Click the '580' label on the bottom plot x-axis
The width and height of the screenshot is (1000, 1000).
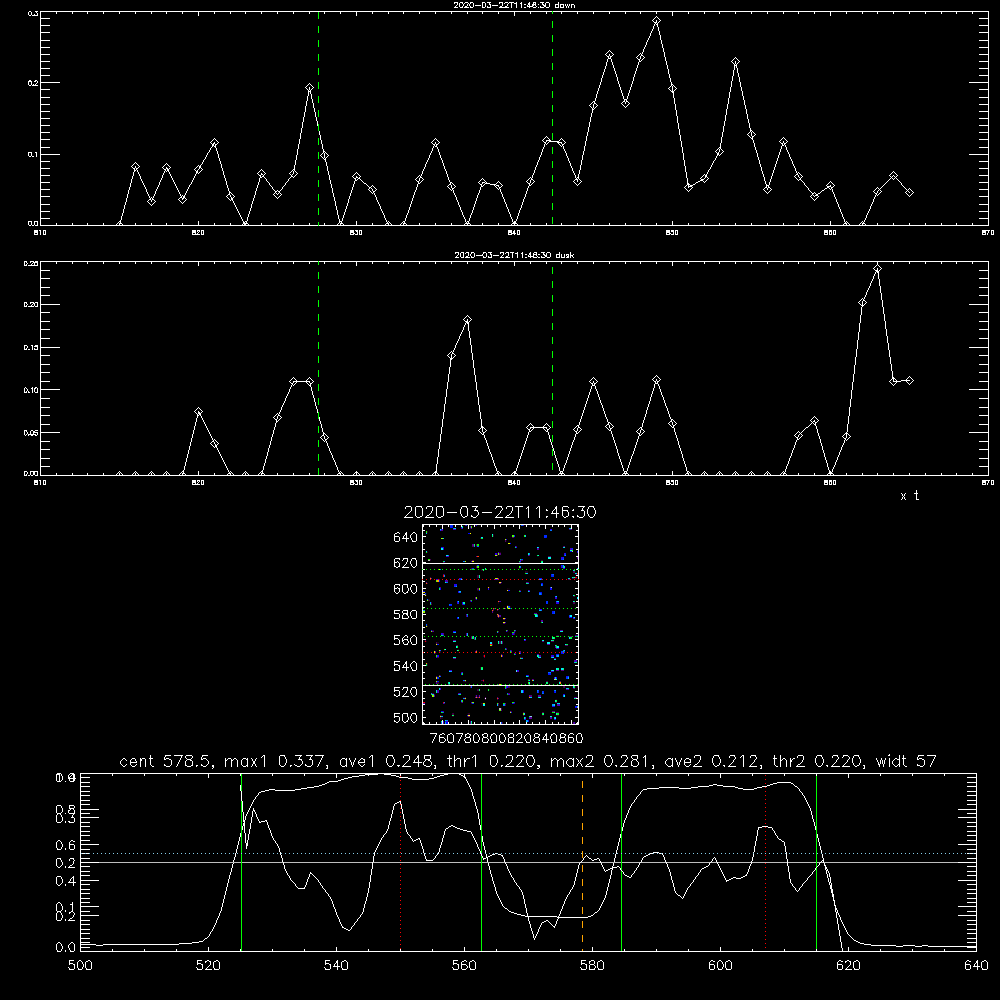point(592,966)
